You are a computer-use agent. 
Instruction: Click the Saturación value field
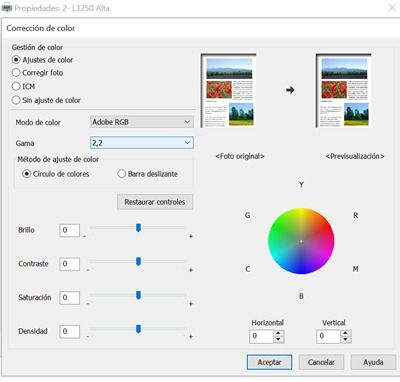69,298
